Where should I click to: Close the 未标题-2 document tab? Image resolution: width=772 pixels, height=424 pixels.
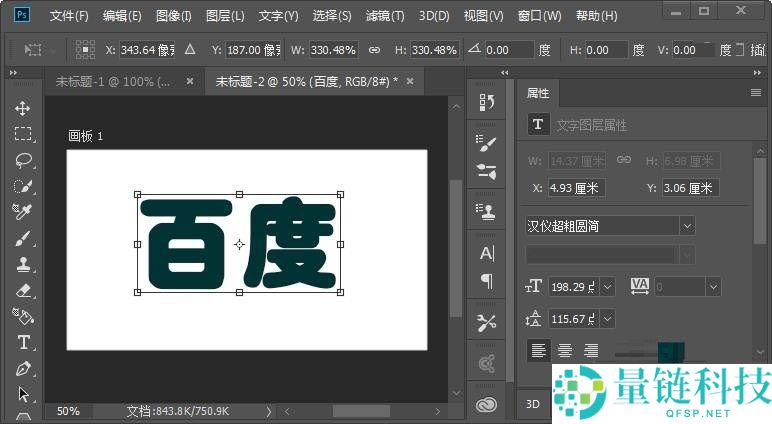[409, 82]
